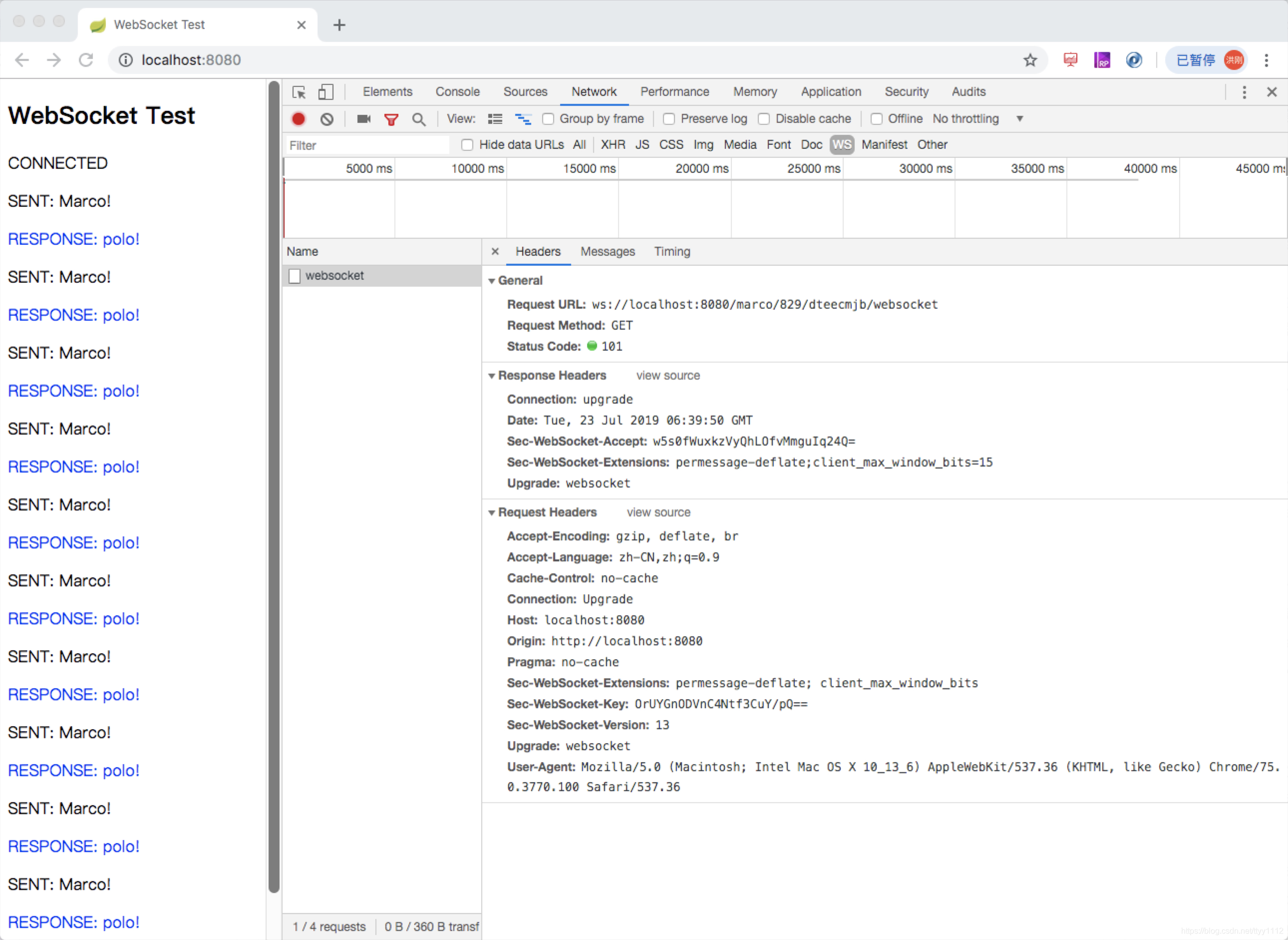Click view source for Response Headers
1288x940 pixels.
tap(668, 376)
